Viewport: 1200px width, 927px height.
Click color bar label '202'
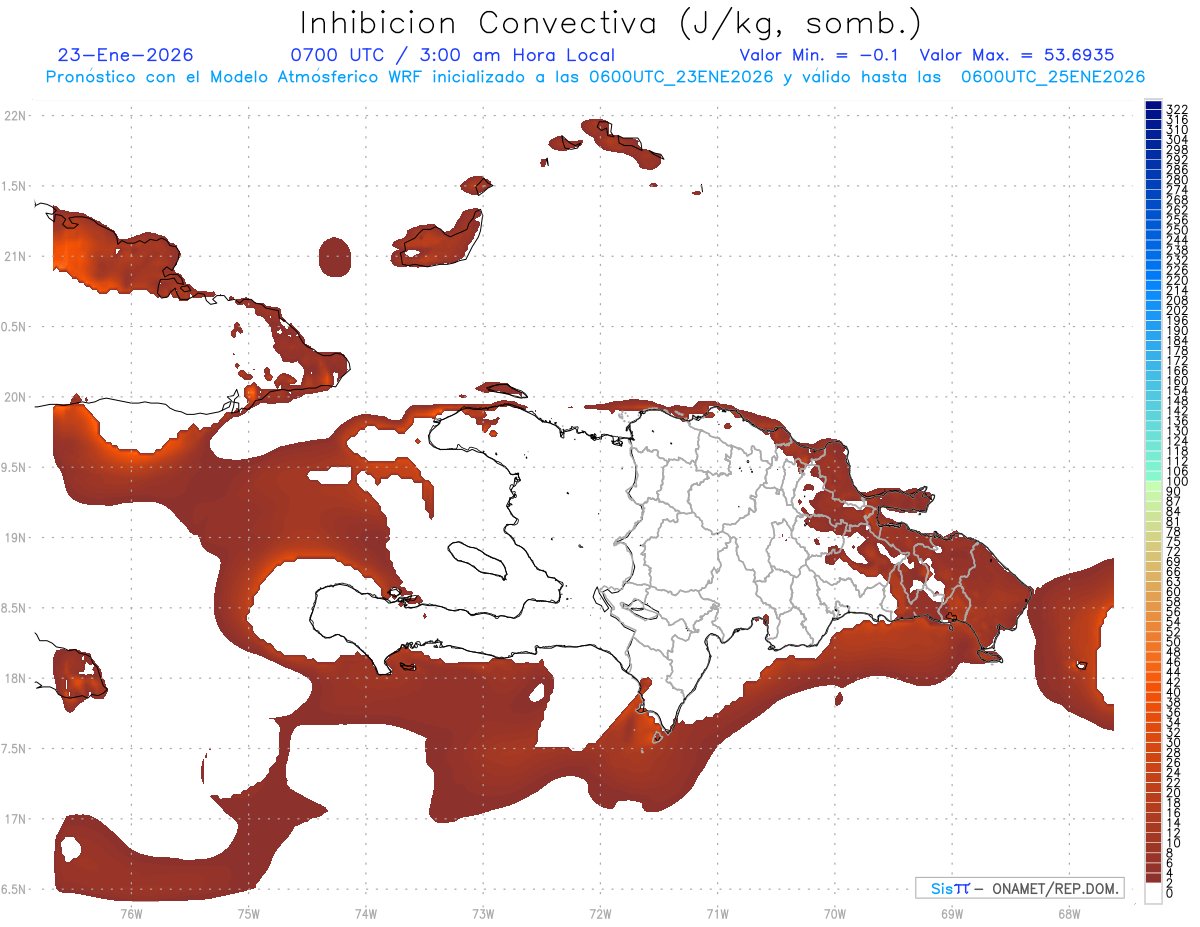pos(1177,310)
